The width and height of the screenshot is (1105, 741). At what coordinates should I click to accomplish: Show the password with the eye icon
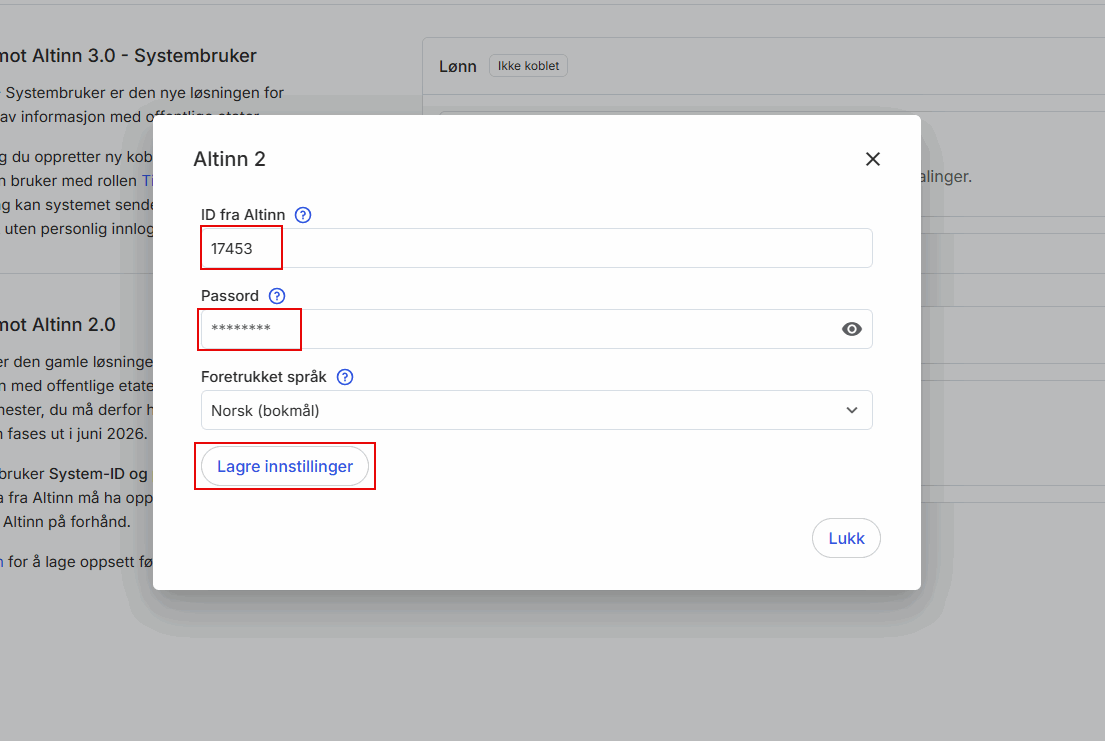(851, 329)
